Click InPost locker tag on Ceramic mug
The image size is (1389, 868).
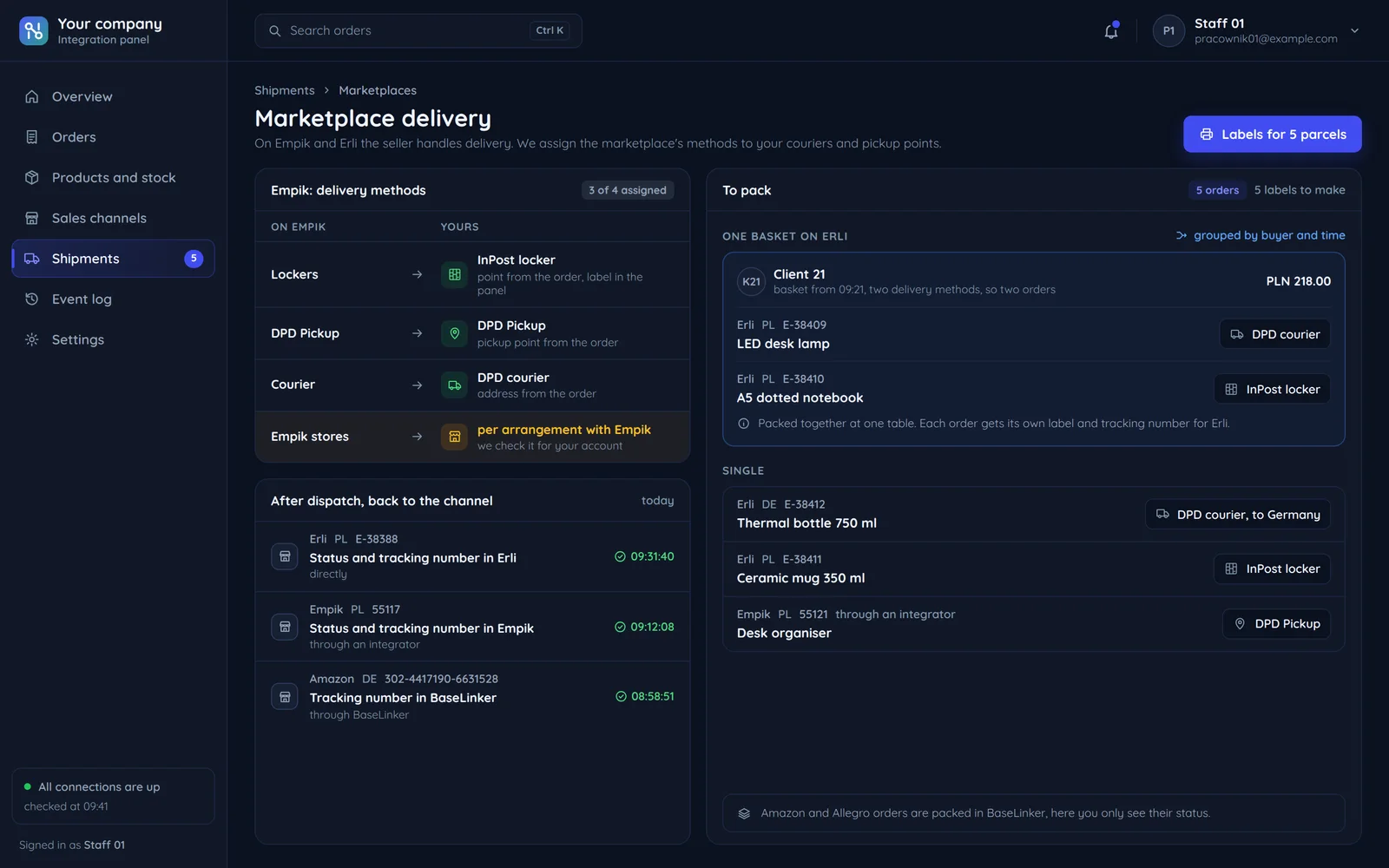point(1272,569)
